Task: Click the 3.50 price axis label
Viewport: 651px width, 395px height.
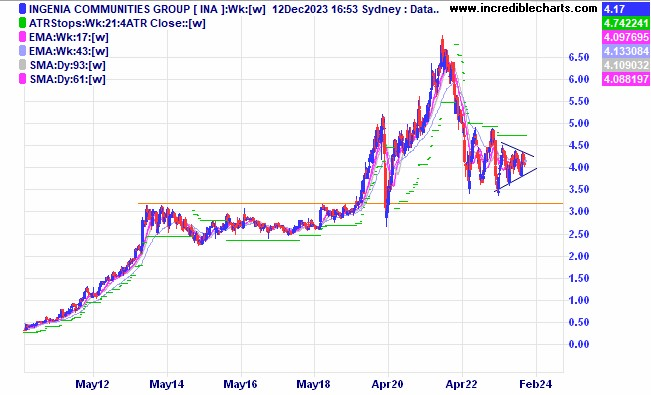Action: 579,189
